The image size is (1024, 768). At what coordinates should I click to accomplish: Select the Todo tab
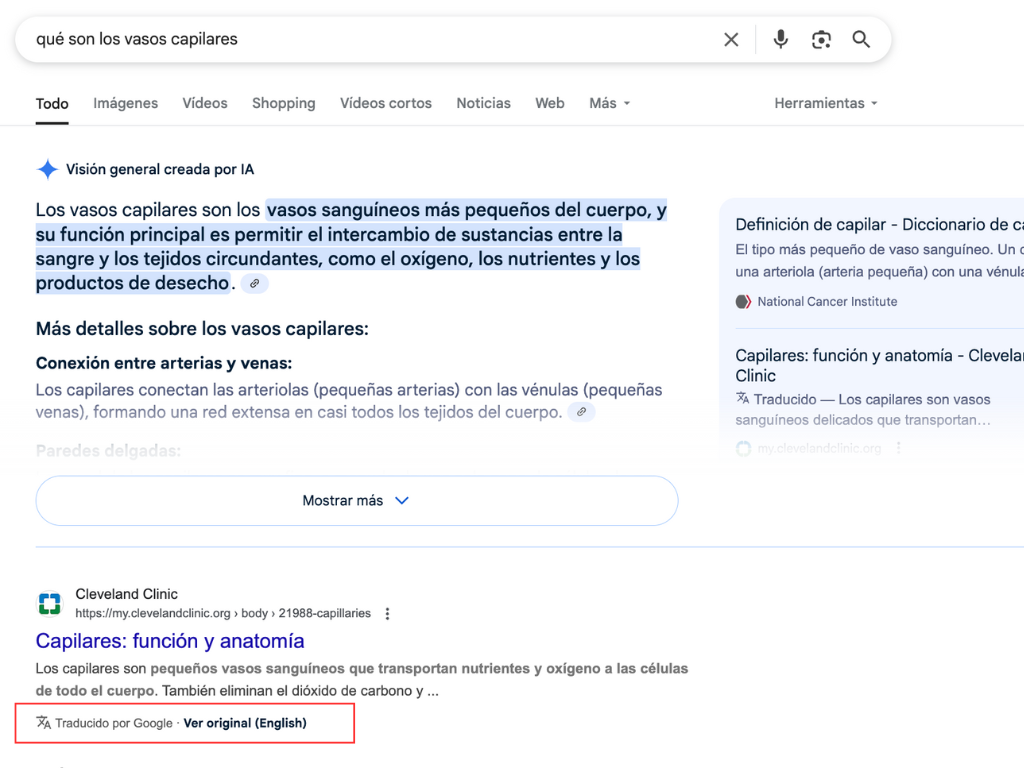52,103
